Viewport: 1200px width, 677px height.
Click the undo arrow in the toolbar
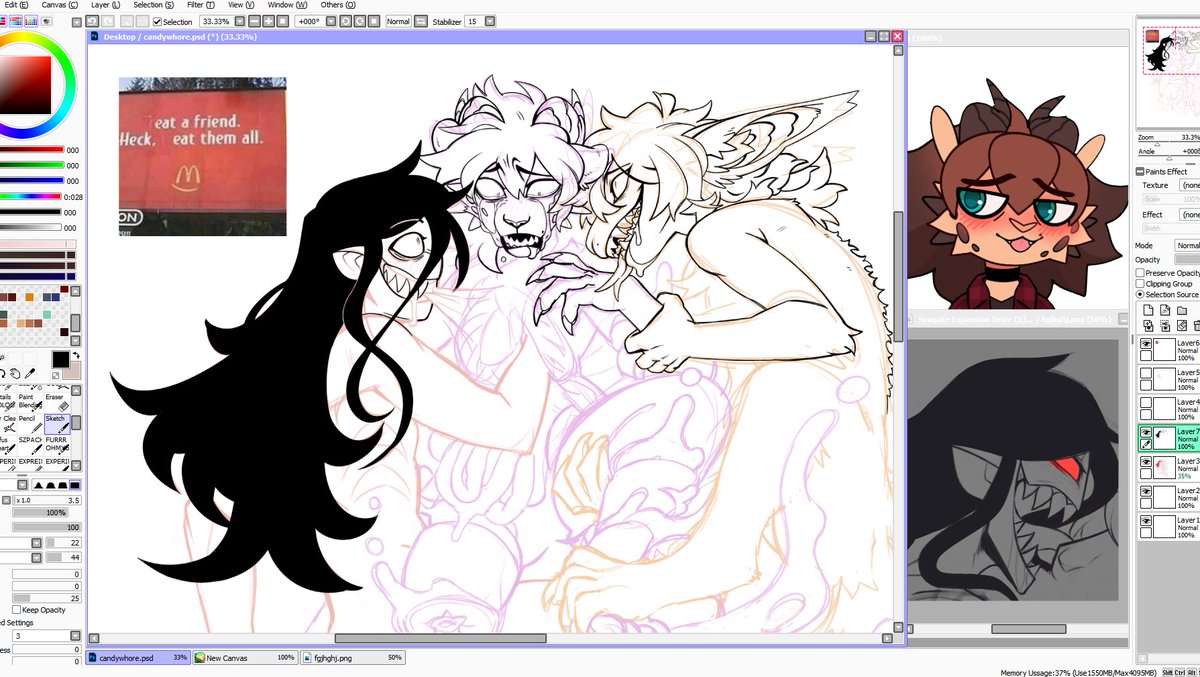[x=92, y=21]
